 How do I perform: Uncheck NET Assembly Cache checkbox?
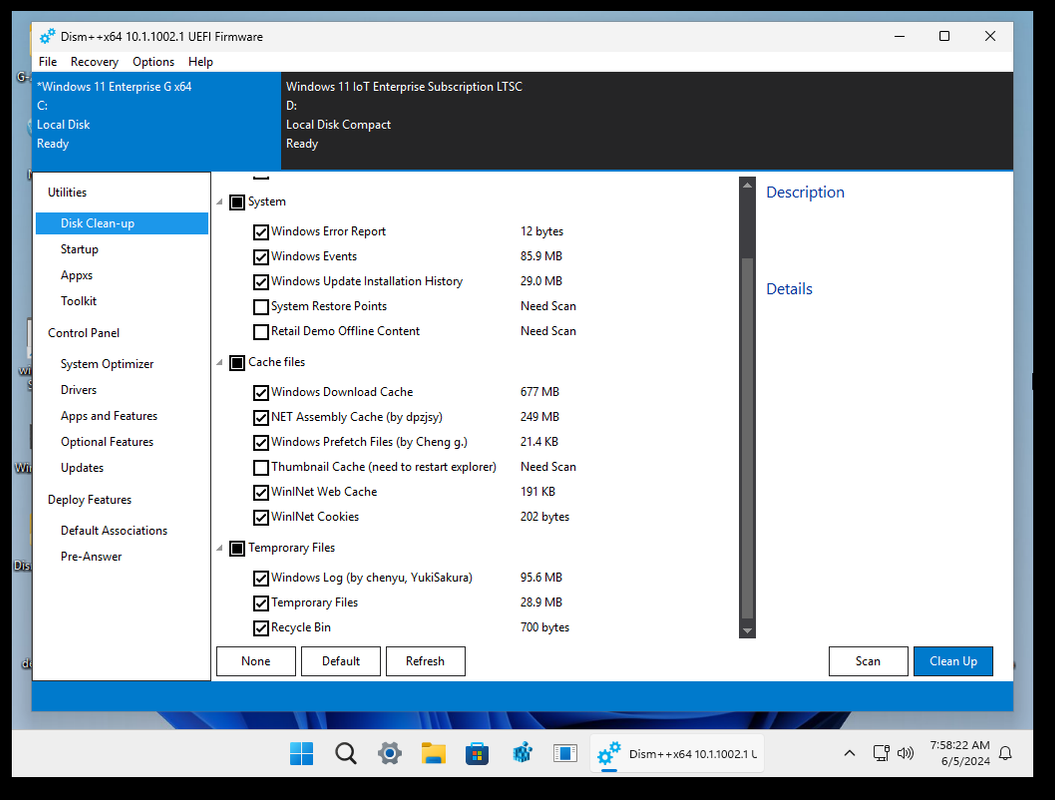[x=261, y=418]
